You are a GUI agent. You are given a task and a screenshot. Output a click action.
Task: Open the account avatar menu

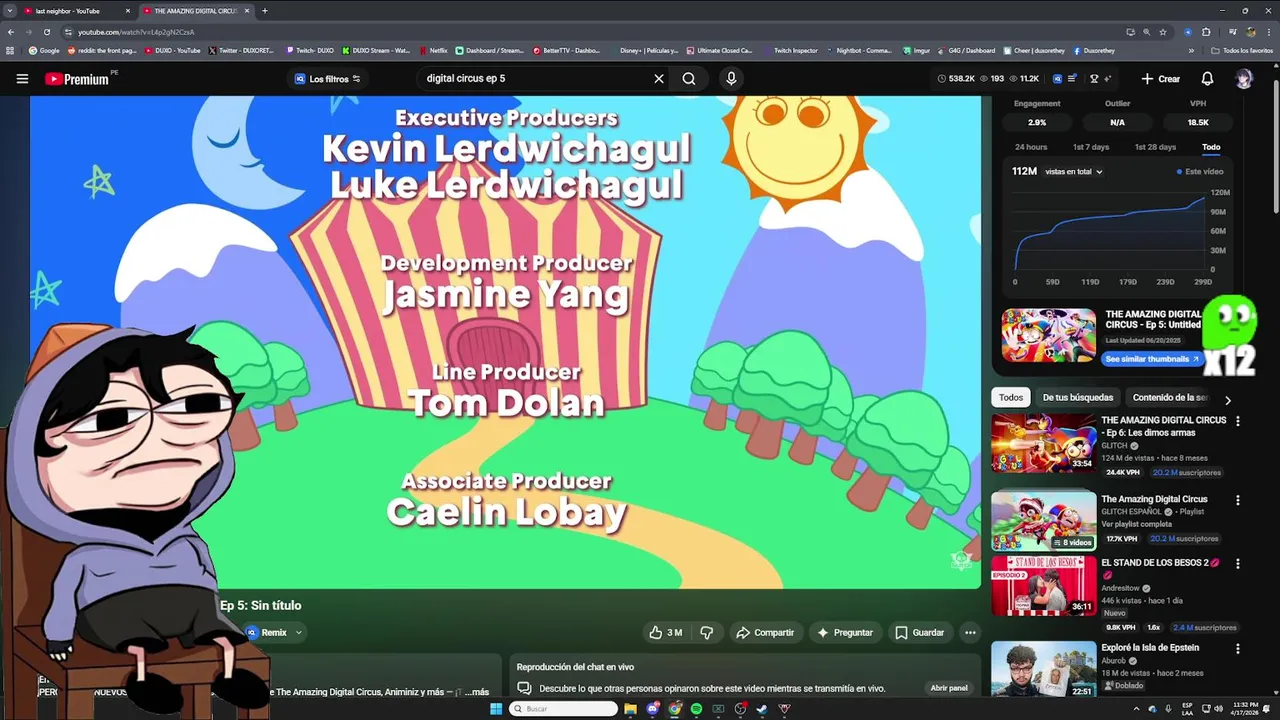[x=1244, y=79]
